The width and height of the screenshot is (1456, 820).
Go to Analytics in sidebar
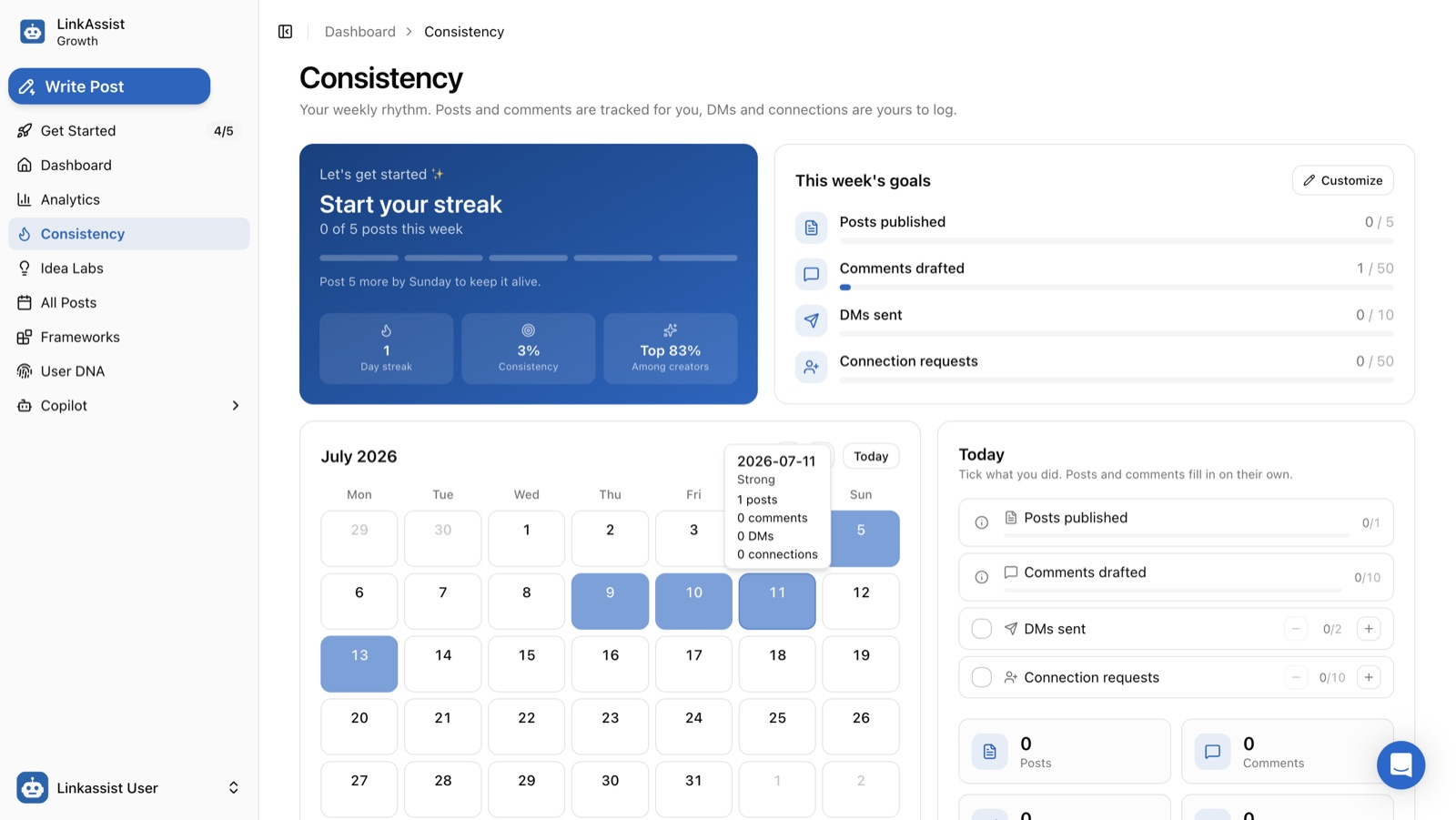point(129,199)
